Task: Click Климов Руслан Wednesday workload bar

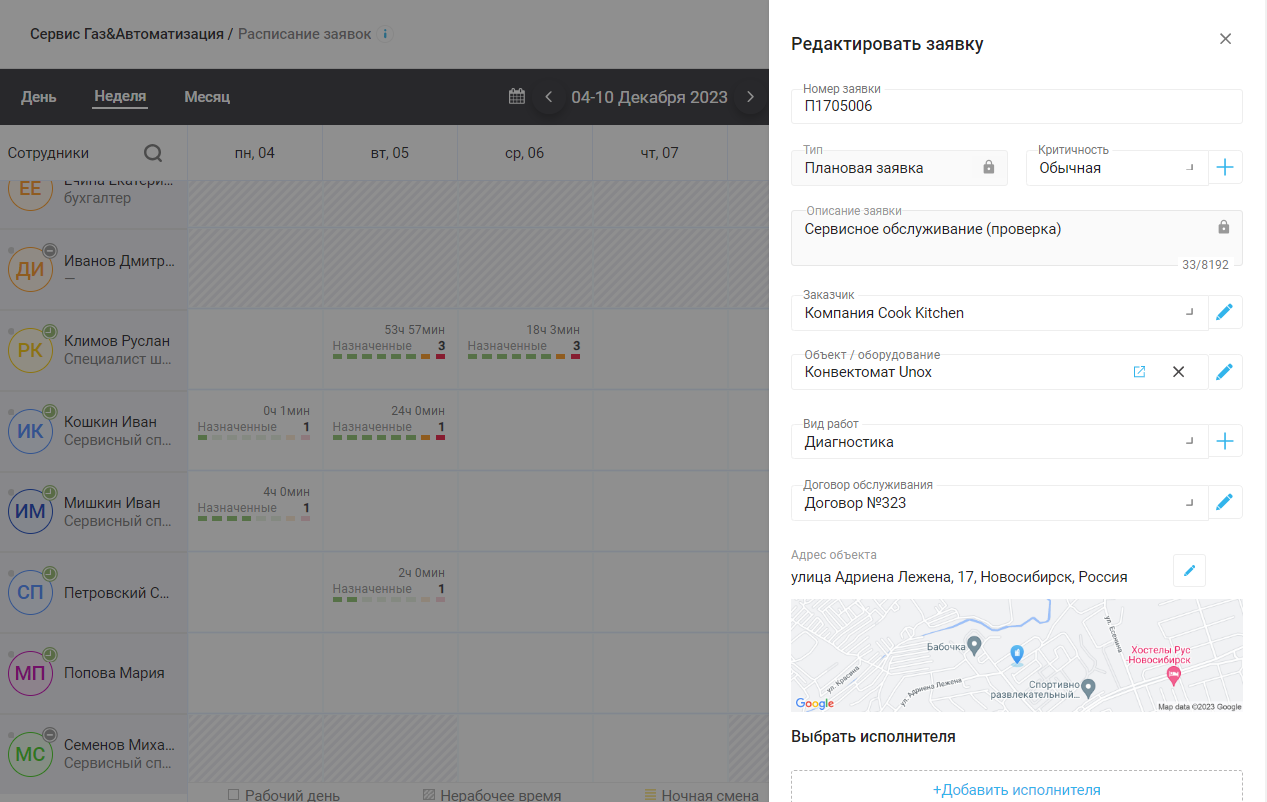Action: click(x=524, y=357)
